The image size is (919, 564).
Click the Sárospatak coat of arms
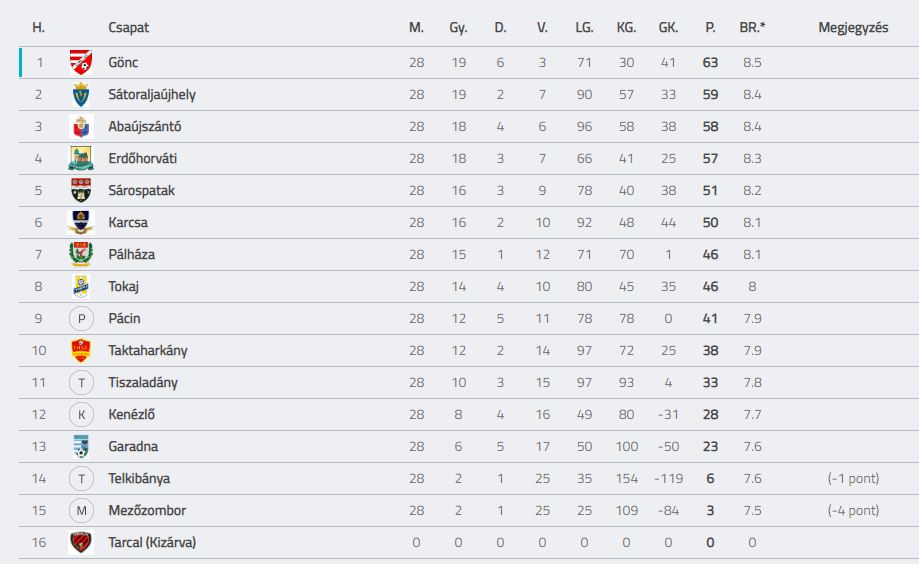pyautogui.click(x=81, y=191)
